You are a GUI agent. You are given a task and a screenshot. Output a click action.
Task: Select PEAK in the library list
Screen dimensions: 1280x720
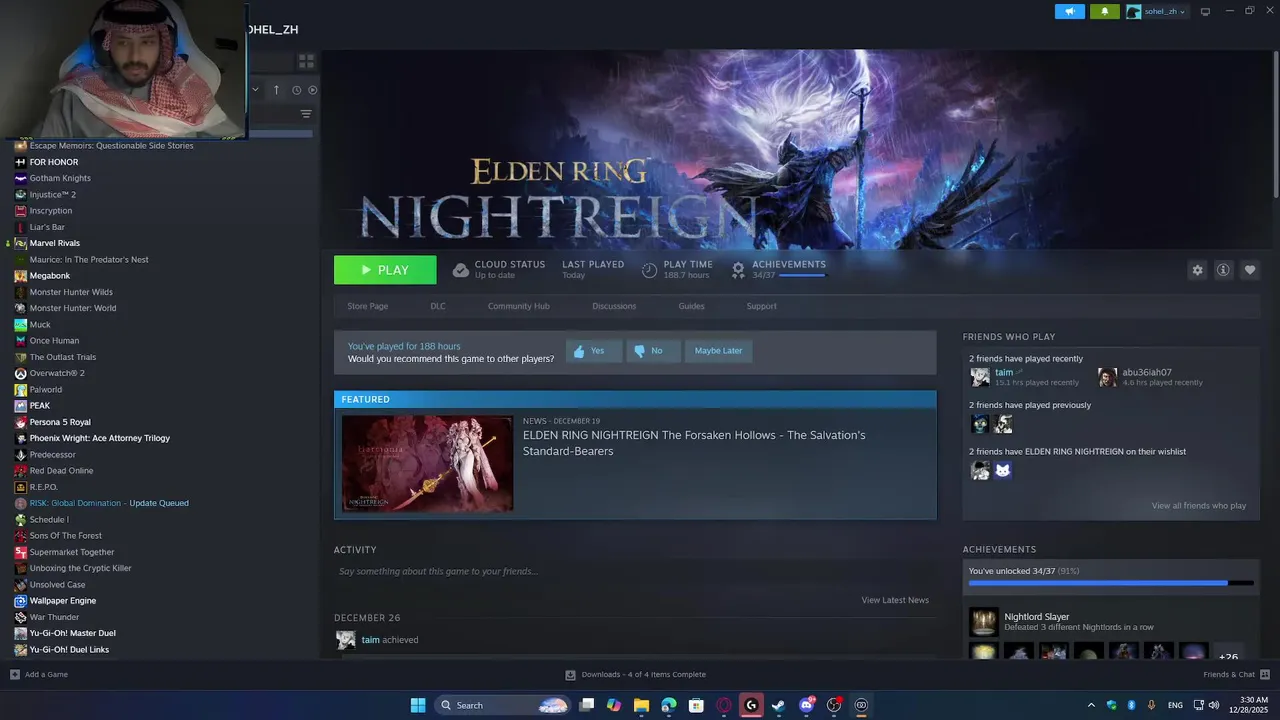click(x=40, y=406)
